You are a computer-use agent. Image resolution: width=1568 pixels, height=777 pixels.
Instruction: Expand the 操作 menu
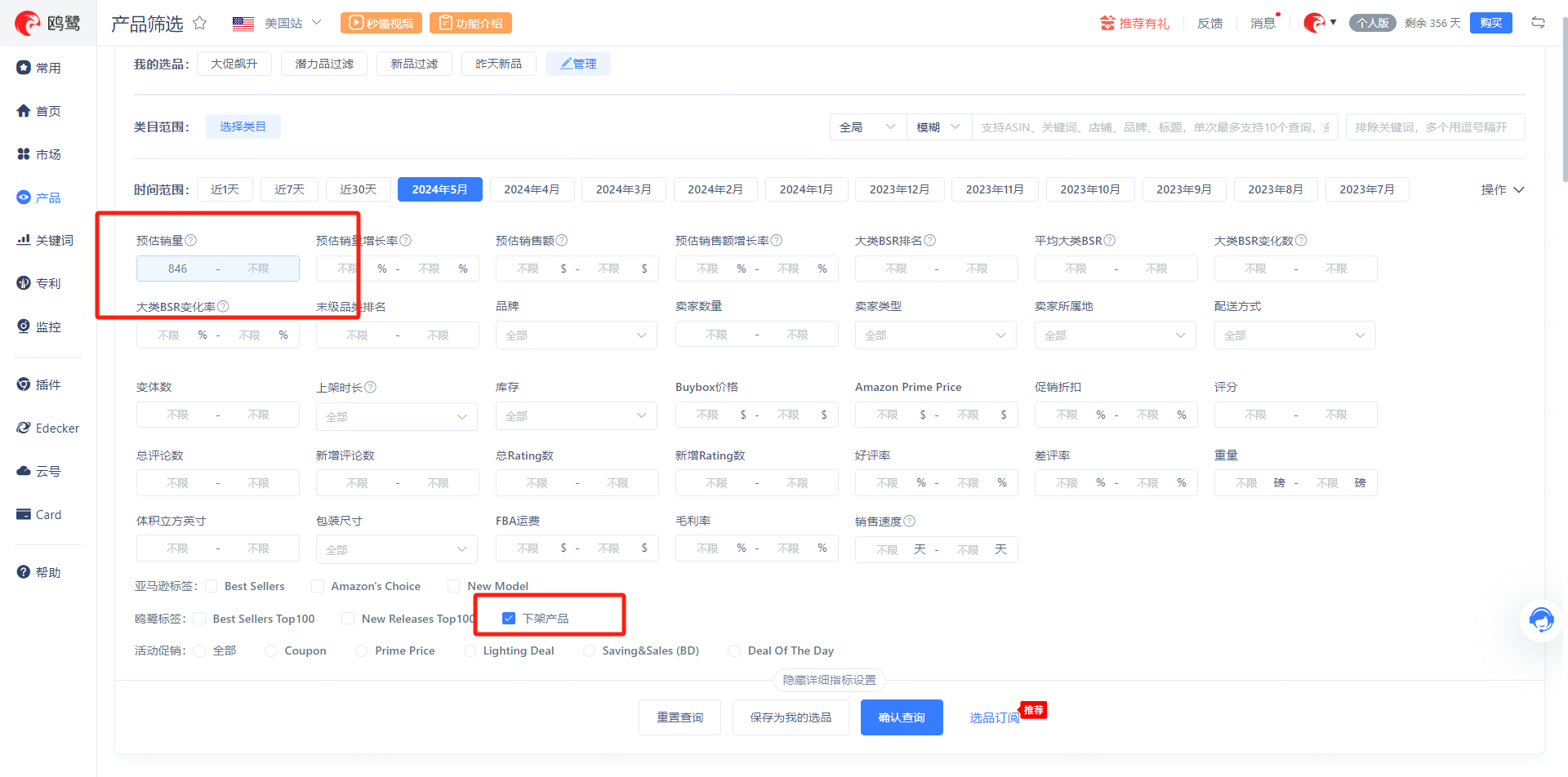(x=1503, y=189)
